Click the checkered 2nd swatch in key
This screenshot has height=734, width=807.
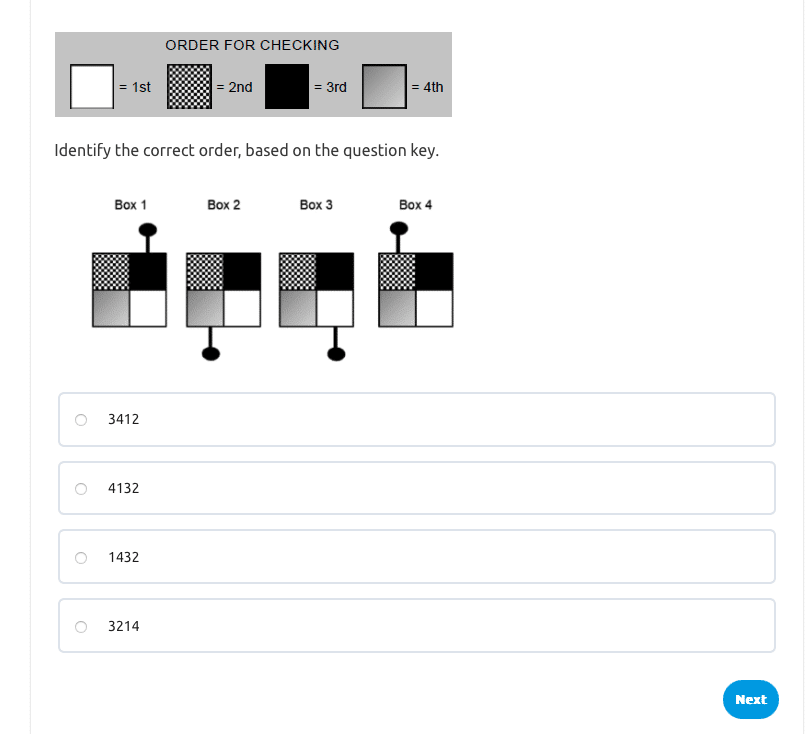click(x=189, y=87)
